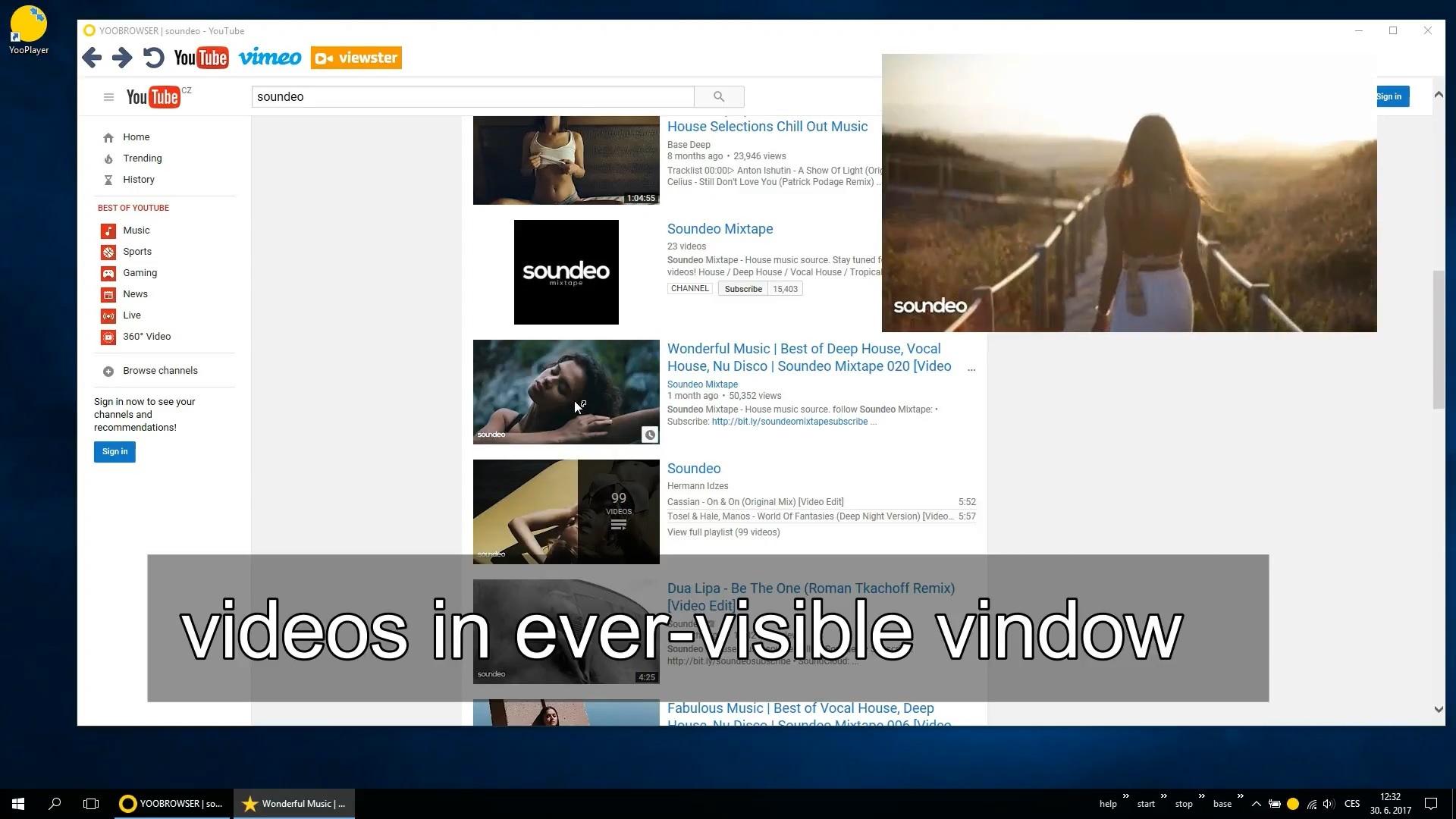Select Trending in the sidebar
The image size is (1456, 819).
point(143,158)
